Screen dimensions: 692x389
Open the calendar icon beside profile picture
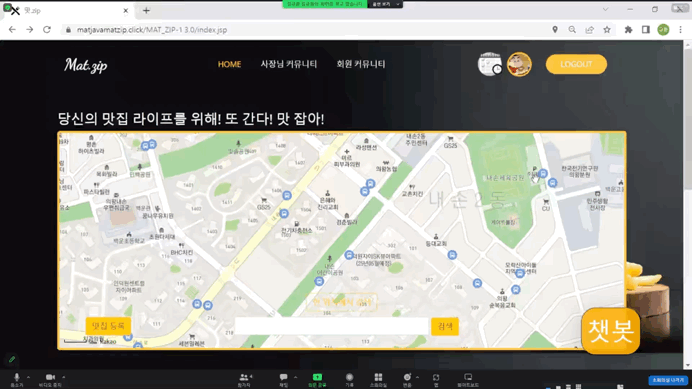tap(490, 64)
